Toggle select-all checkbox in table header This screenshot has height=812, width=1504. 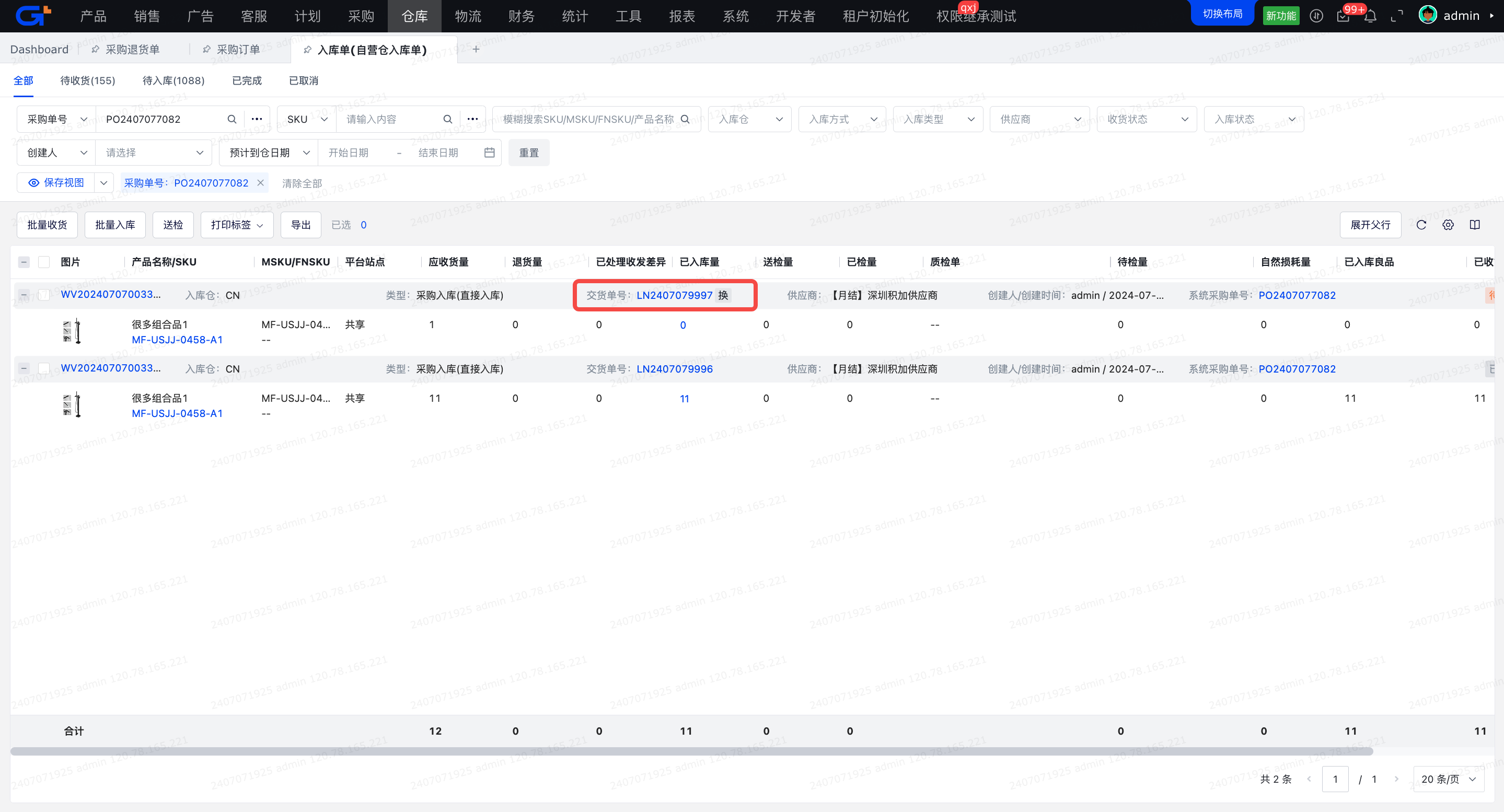tap(44, 261)
